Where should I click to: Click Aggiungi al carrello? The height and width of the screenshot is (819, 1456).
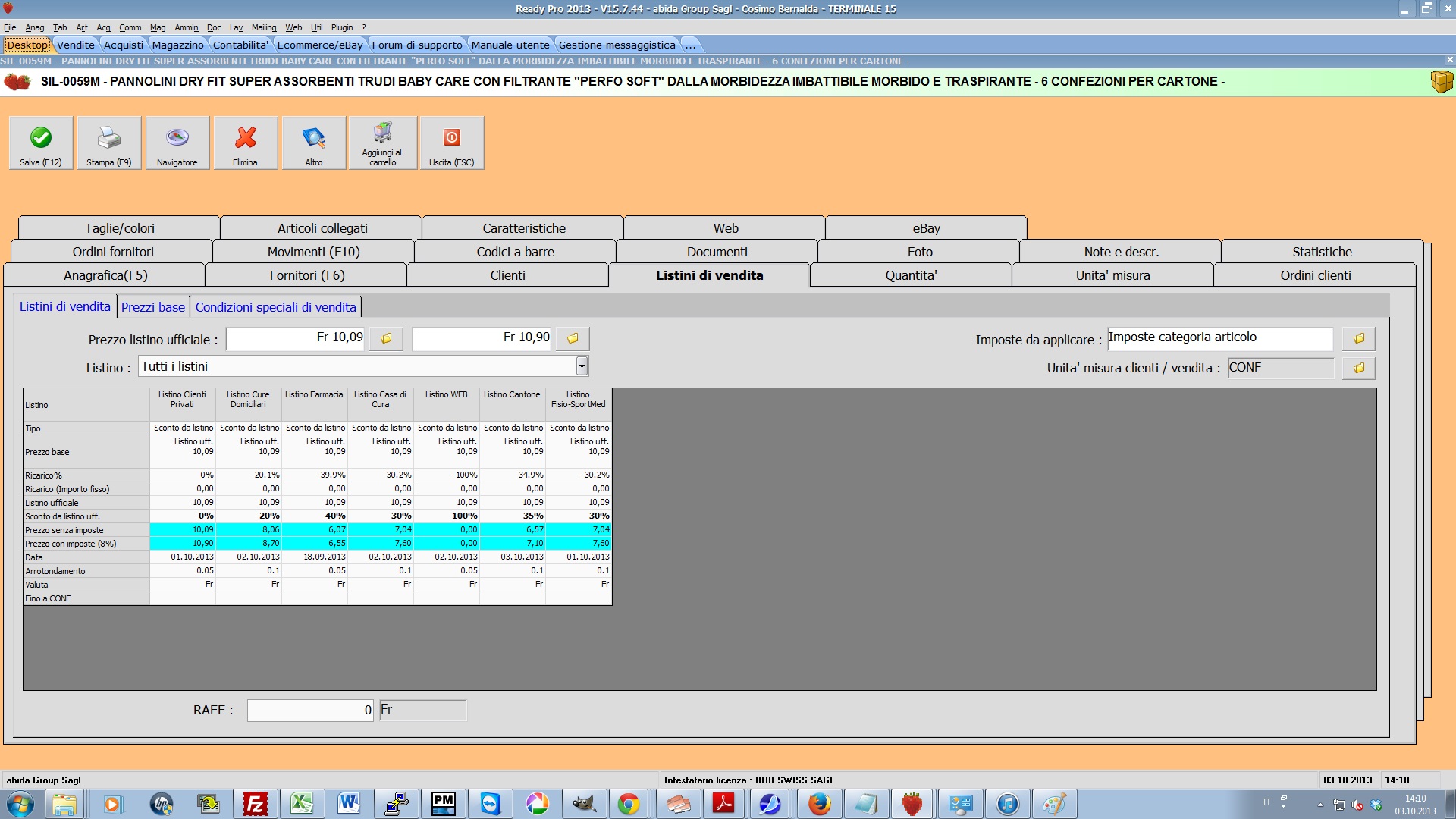pos(383,143)
